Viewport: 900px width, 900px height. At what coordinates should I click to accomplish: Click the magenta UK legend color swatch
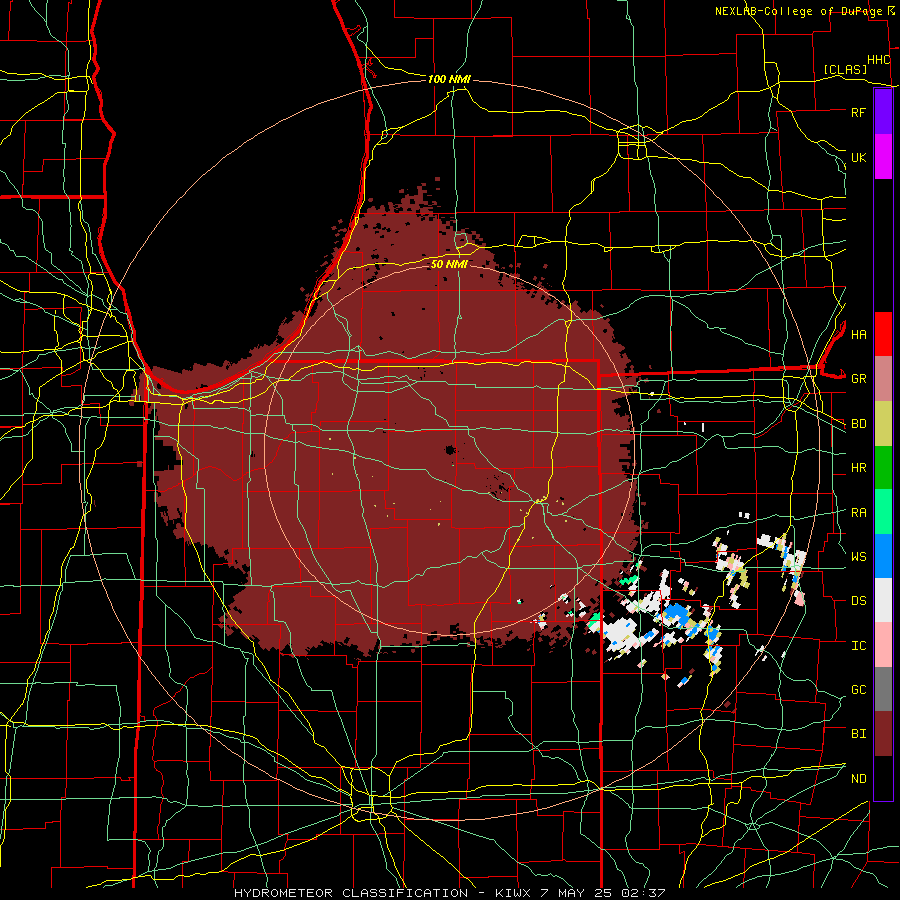(883, 157)
